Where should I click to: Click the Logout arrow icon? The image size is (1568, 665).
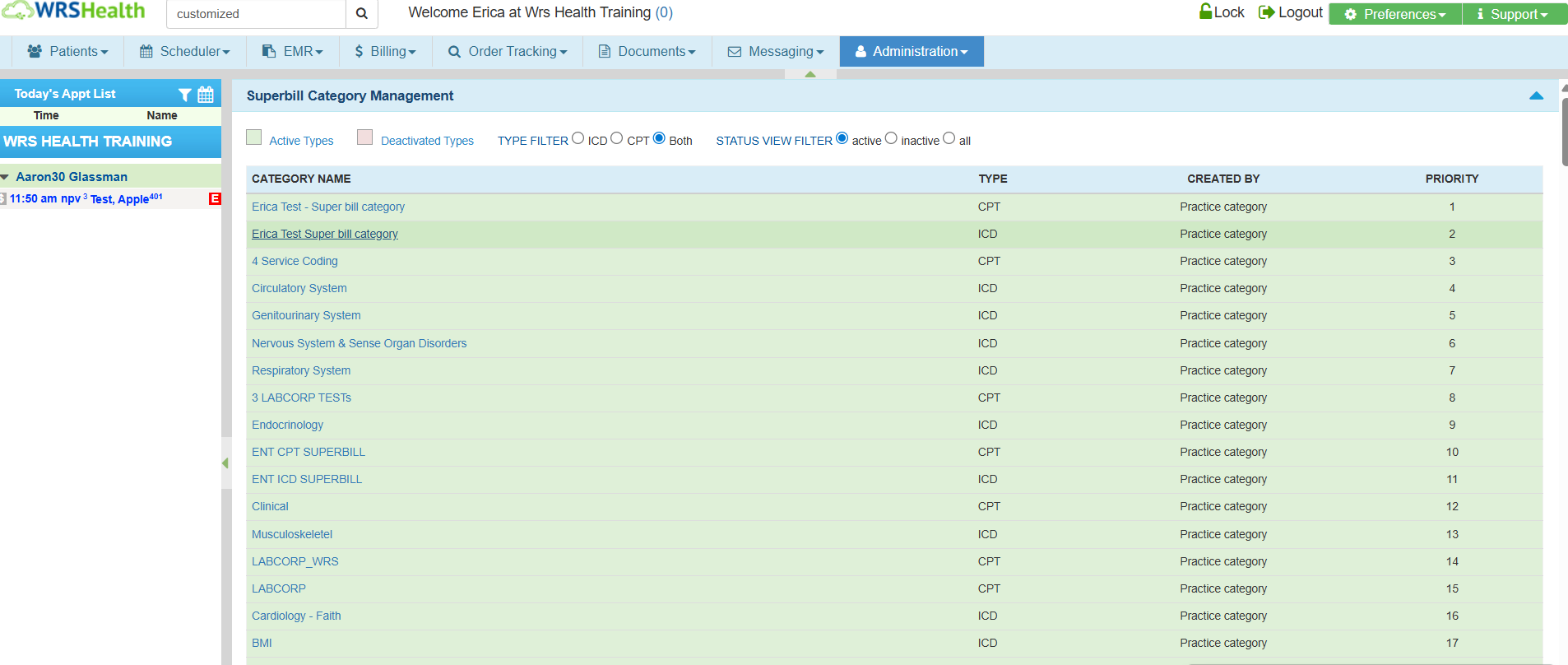tap(1266, 12)
